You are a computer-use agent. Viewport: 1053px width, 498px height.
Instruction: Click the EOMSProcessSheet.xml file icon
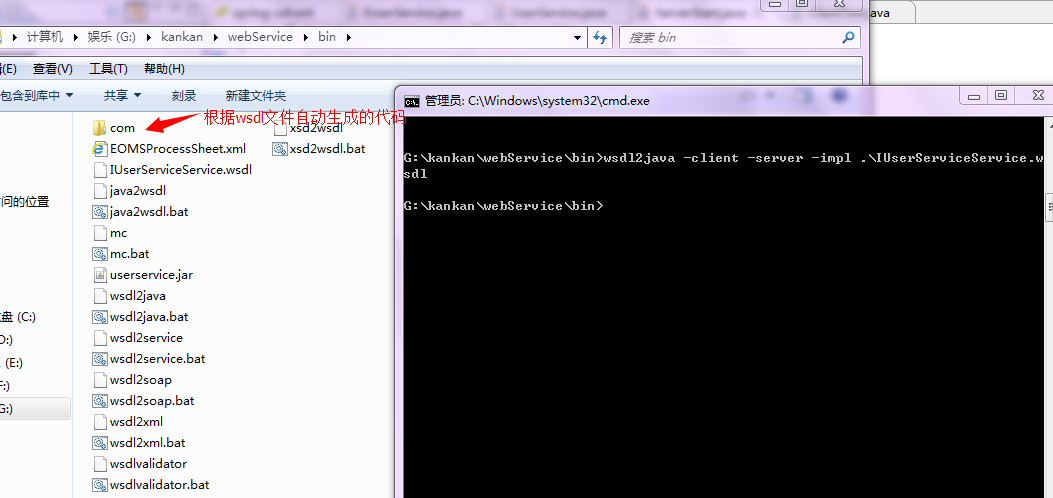[x=99, y=148]
